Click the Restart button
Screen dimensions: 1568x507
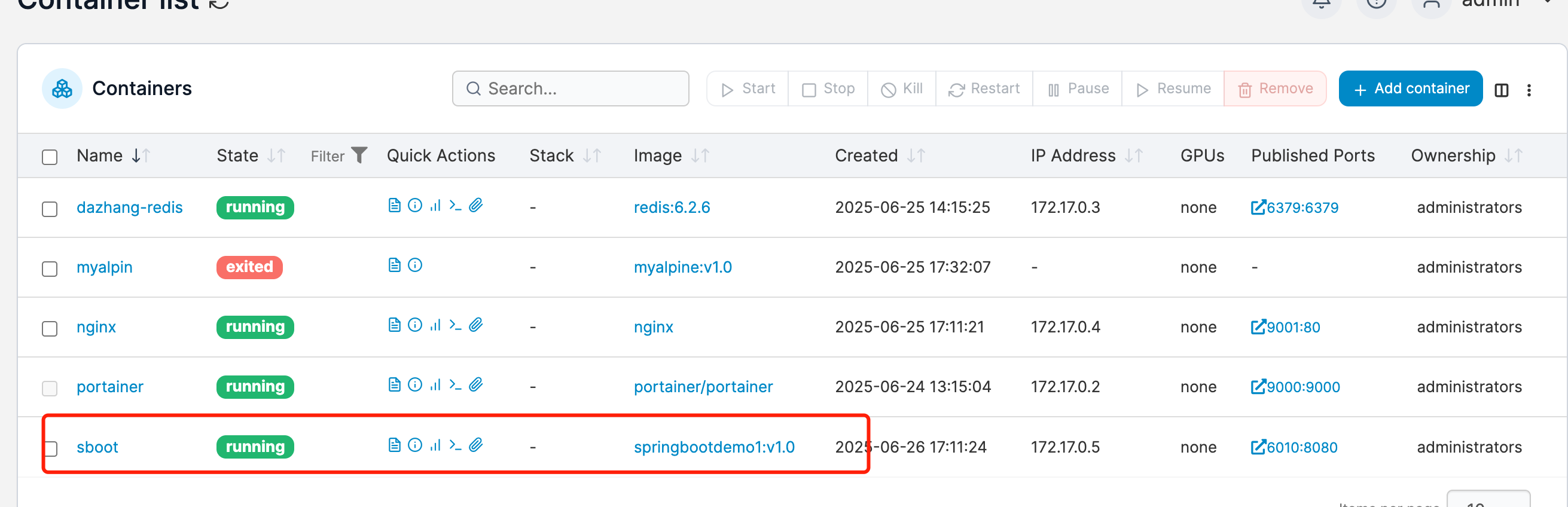[984, 89]
